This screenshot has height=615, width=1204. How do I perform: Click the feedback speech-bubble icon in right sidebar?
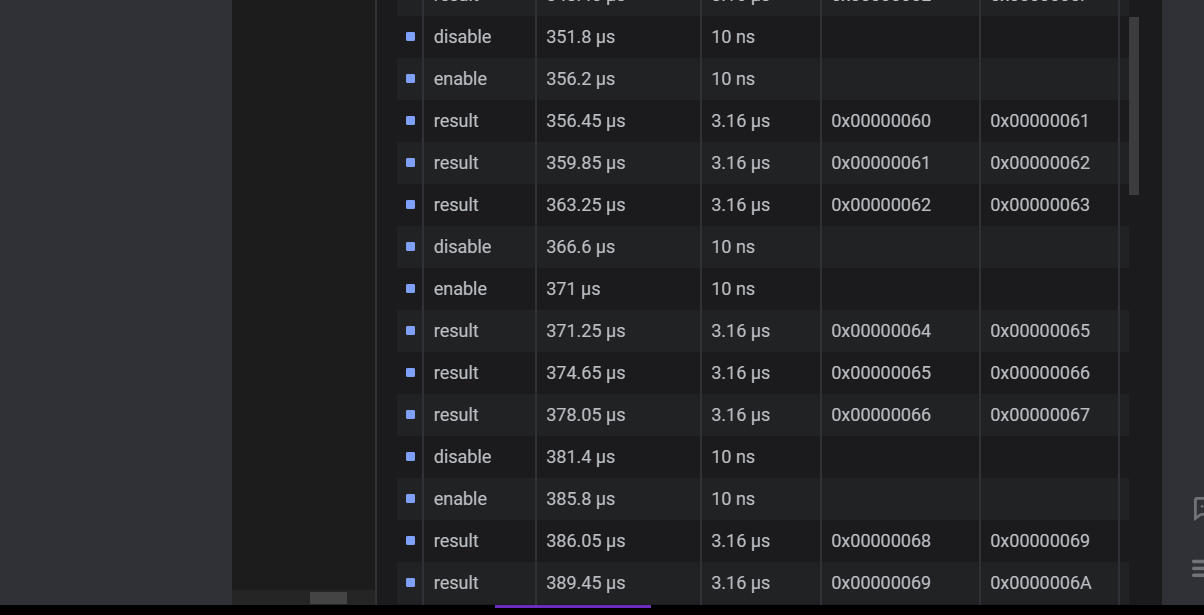pyautogui.click(x=1197, y=508)
